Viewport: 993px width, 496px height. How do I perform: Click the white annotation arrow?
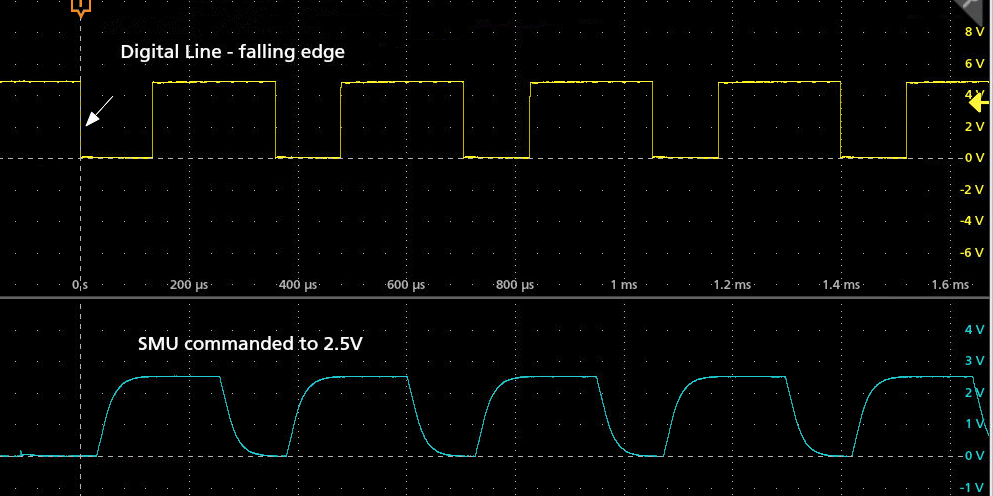coord(99,111)
